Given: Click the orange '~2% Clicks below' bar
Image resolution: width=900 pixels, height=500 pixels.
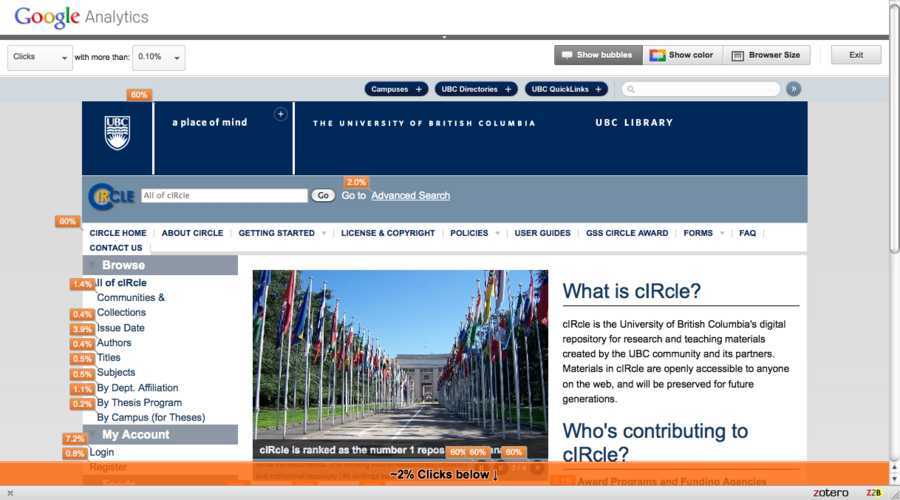Looking at the screenshot, I should coord(444,474).
